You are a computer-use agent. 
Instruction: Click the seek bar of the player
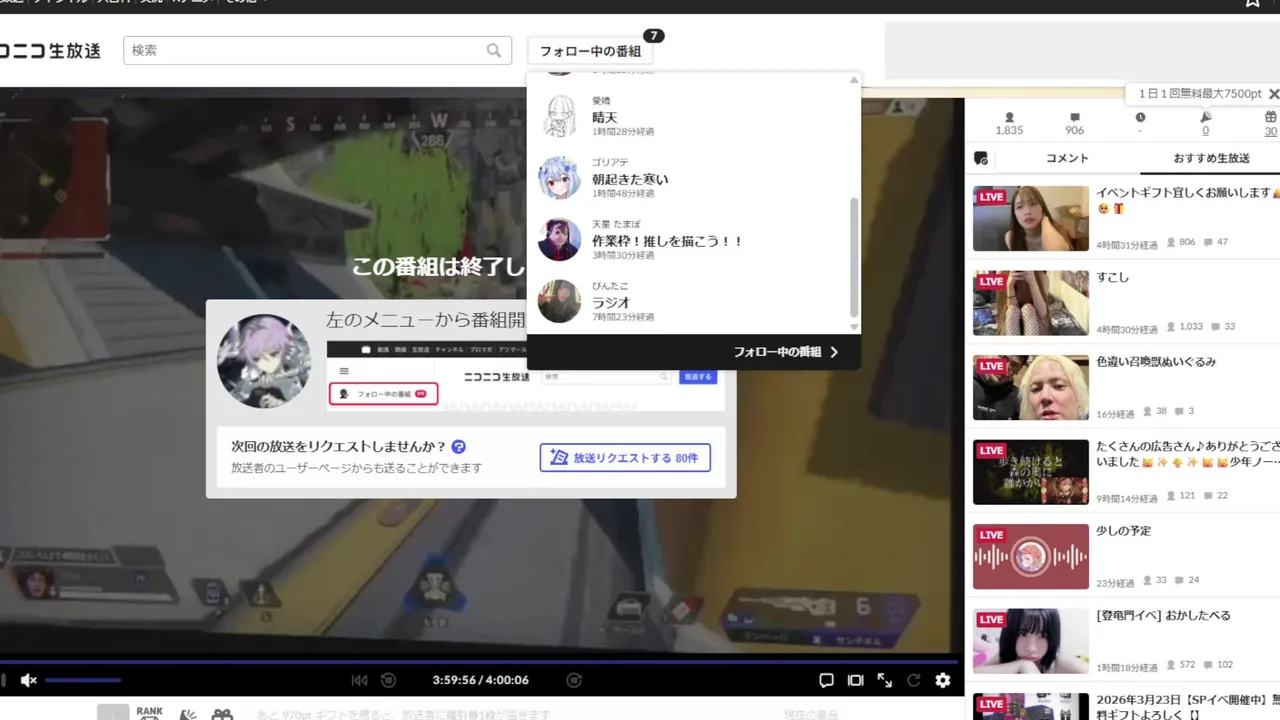[x=479, y=661]
